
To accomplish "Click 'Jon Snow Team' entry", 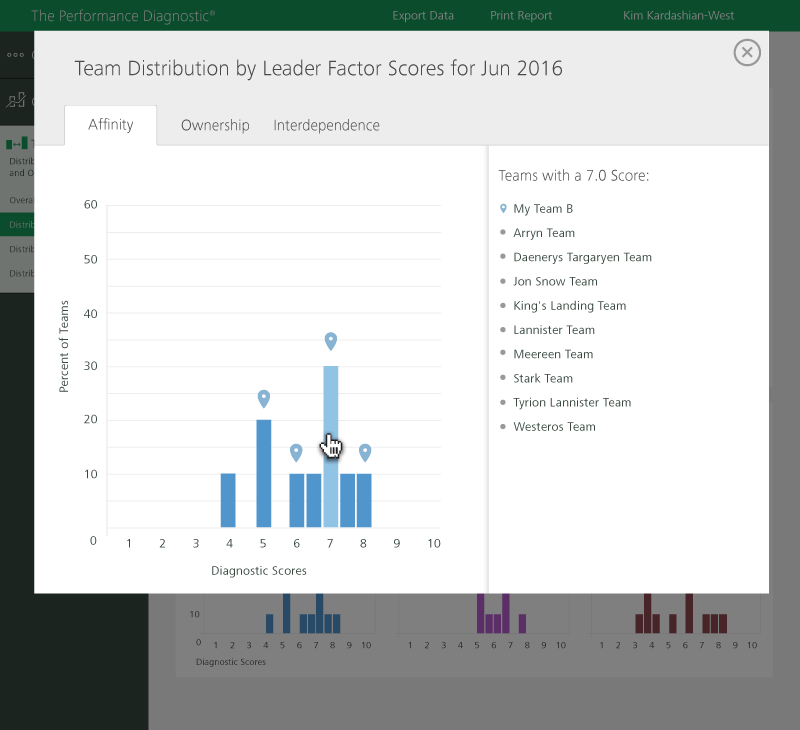I will click(555, 282).
